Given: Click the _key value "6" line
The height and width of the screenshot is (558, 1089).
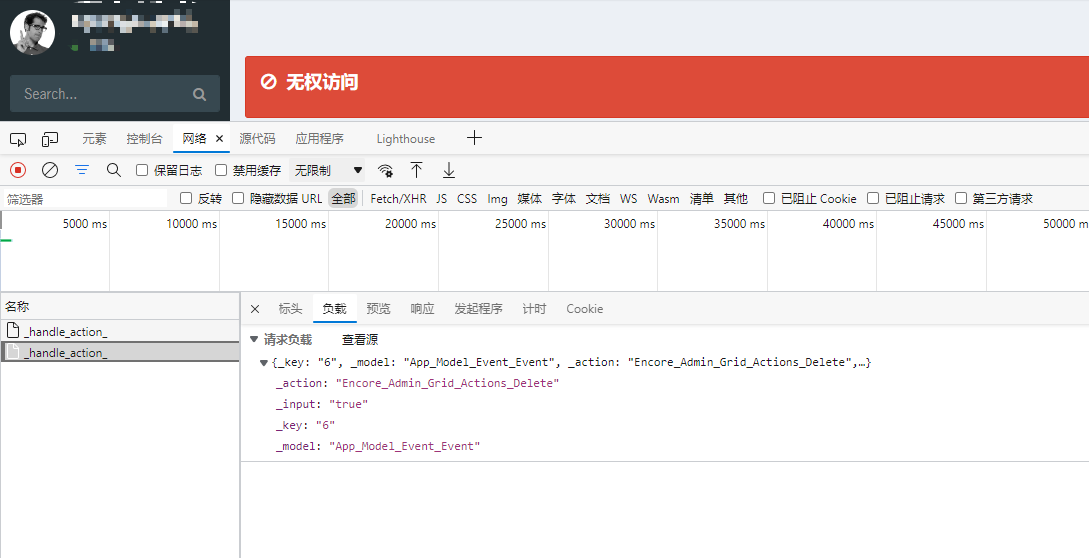Looking at the screenshot, I should point(306,425).
